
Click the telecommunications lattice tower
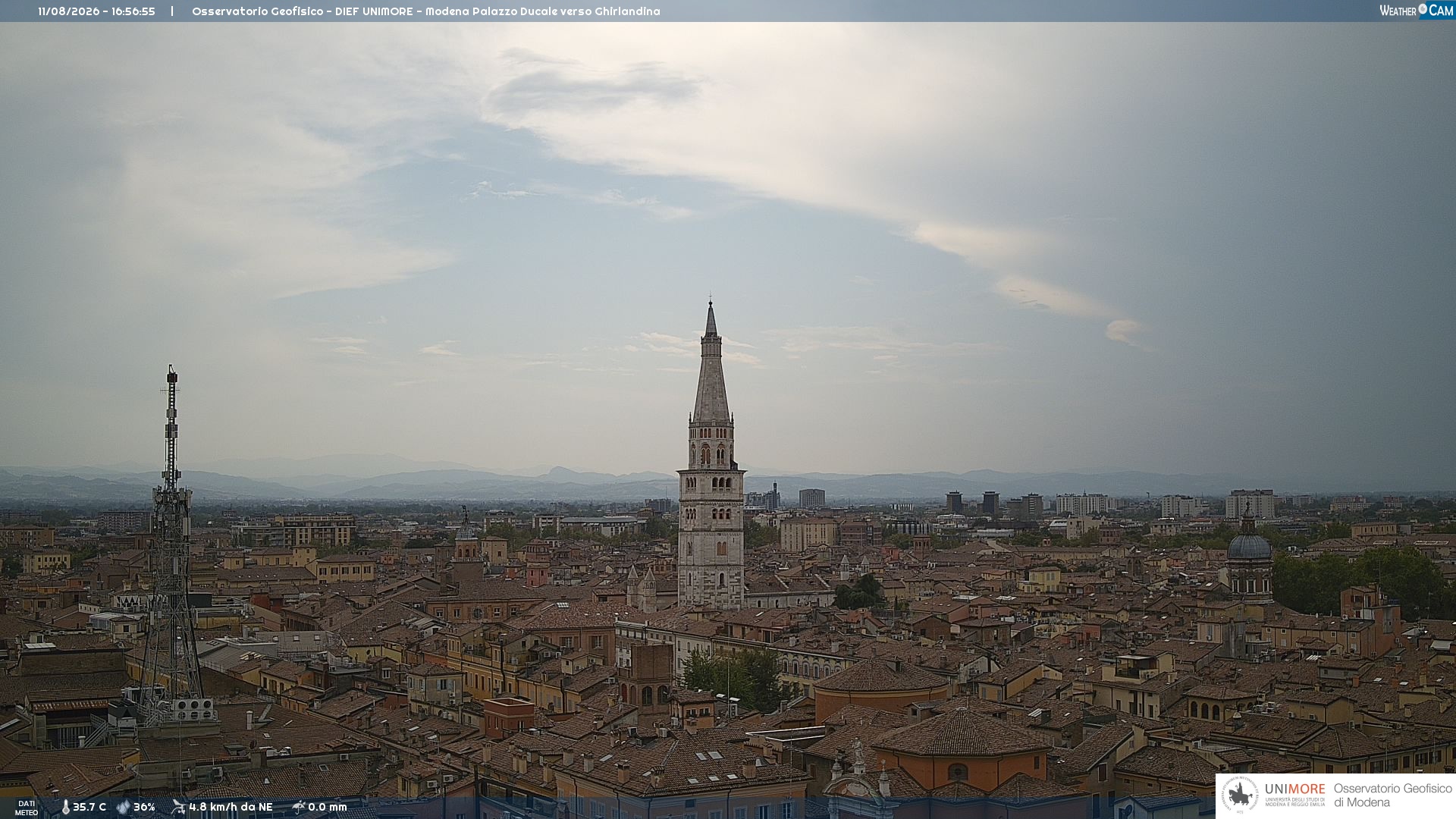click(171, 542)
